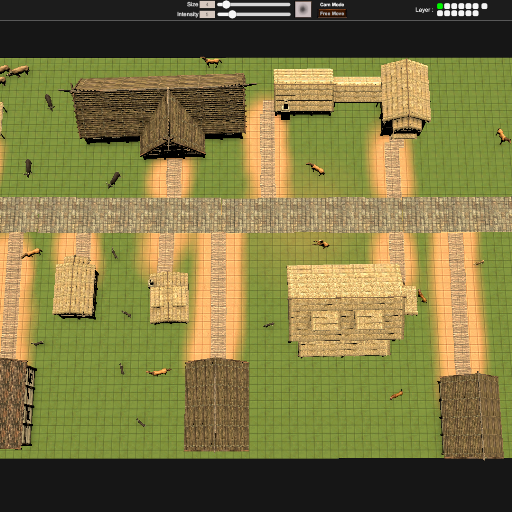This screenshot has width=512, height=512.
Task: Click the brush shape preview thumbnail
Action: 303,9
